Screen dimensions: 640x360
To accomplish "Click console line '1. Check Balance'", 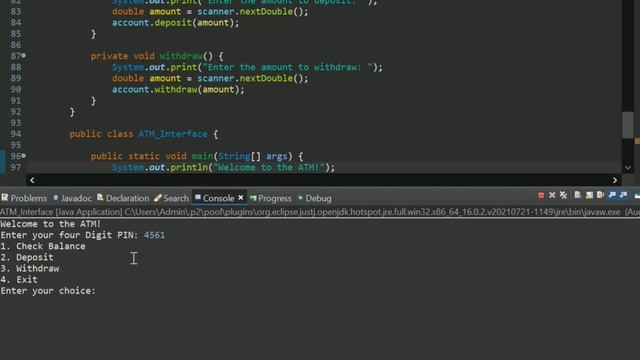I will (43, 246).
